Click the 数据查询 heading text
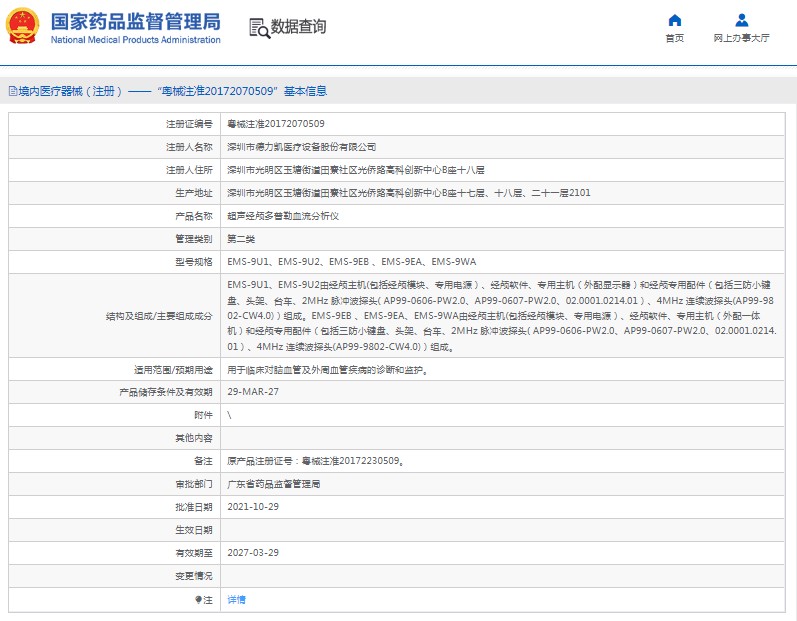Viewport: 797px width, 621px height. [298, 27]
